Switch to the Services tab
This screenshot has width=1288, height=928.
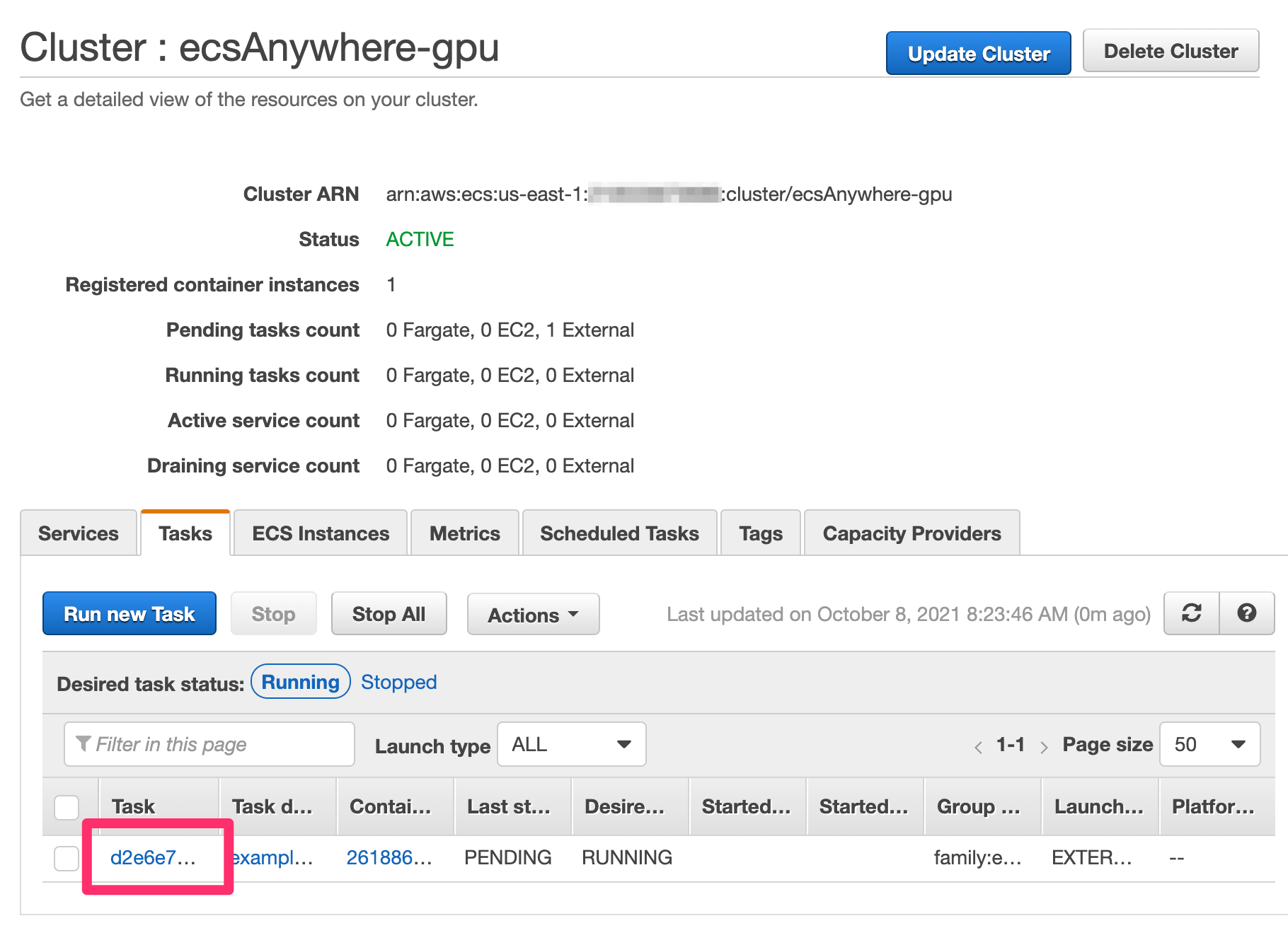(x=79, y=533)
